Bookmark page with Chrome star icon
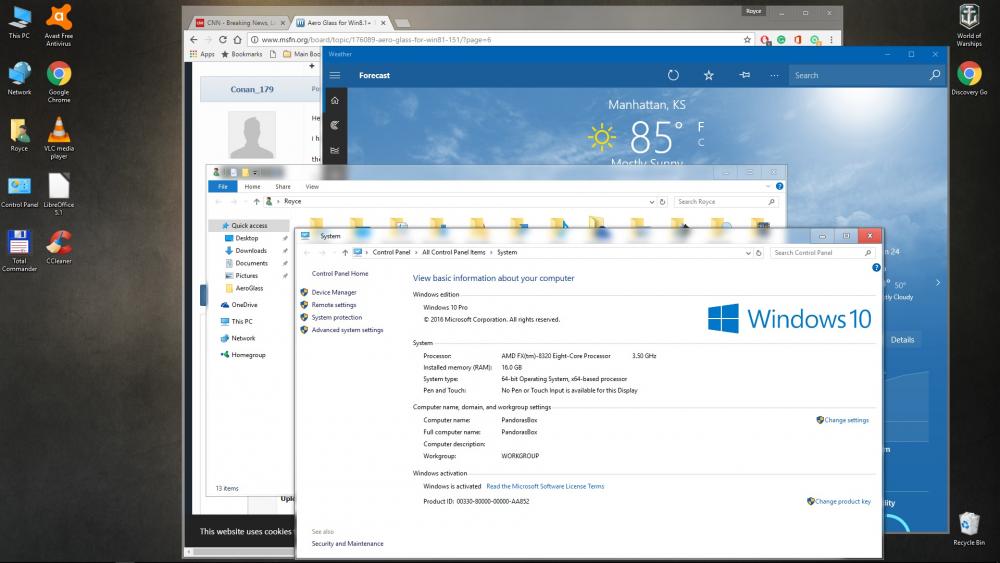The width and height of the screenshot is (1000, 563). [x=747, y=40]
